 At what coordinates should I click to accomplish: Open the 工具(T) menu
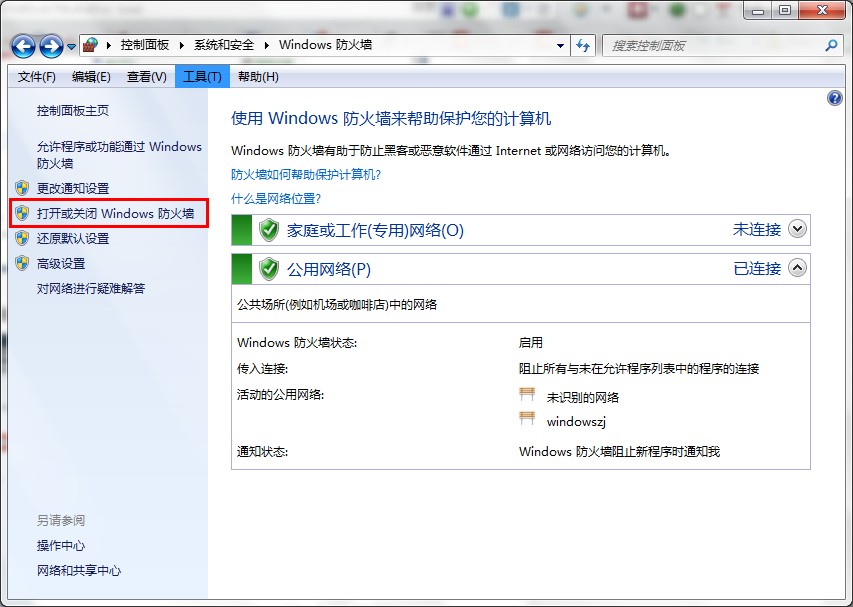point(202,75)
